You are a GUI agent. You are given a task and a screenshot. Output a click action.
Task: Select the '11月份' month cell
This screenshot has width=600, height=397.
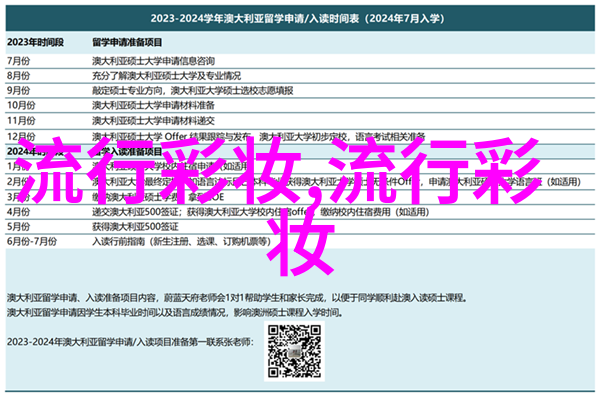tap(21, 121)
